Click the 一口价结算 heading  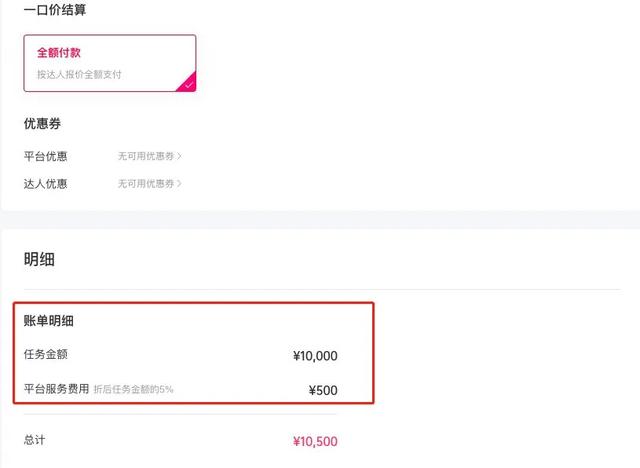coord(55,10)
